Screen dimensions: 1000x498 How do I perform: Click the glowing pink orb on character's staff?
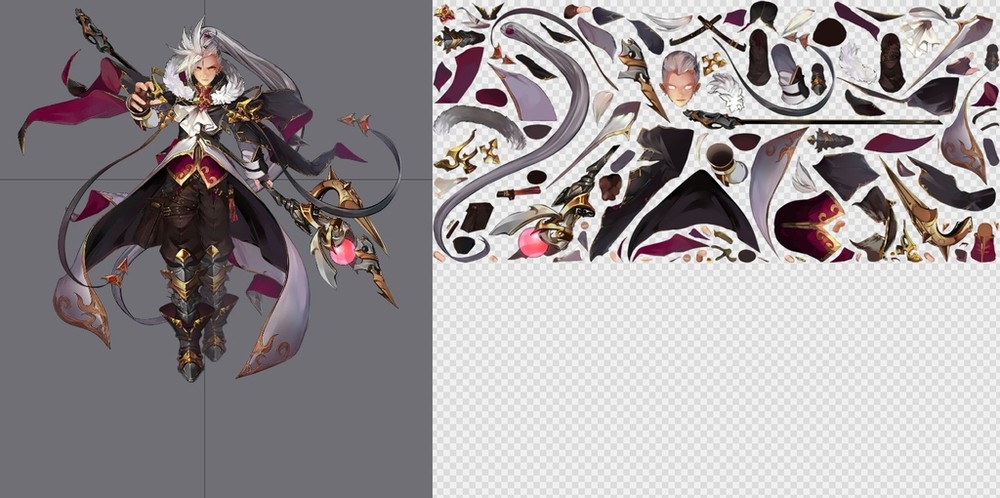pyautogui.click(x=344, y=251)
